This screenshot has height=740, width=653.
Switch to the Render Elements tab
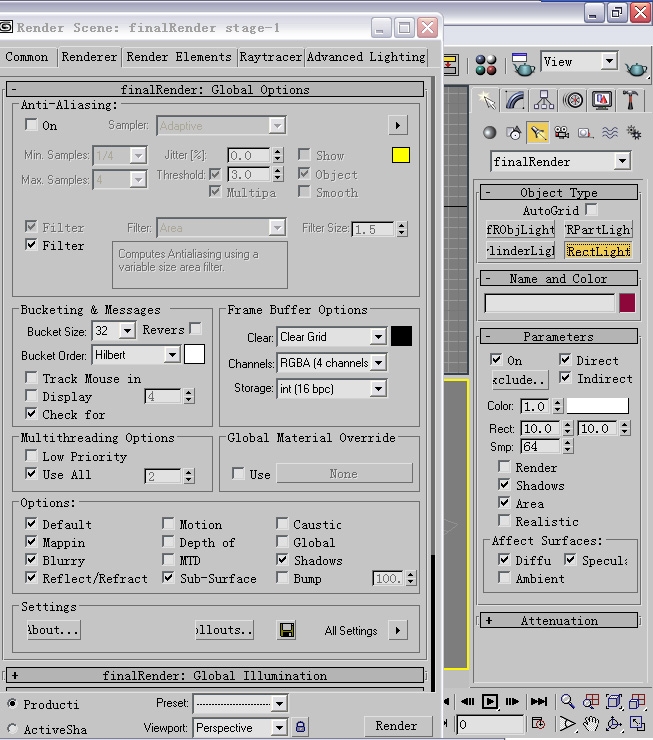pyautogui.click(x=179, y=57)
